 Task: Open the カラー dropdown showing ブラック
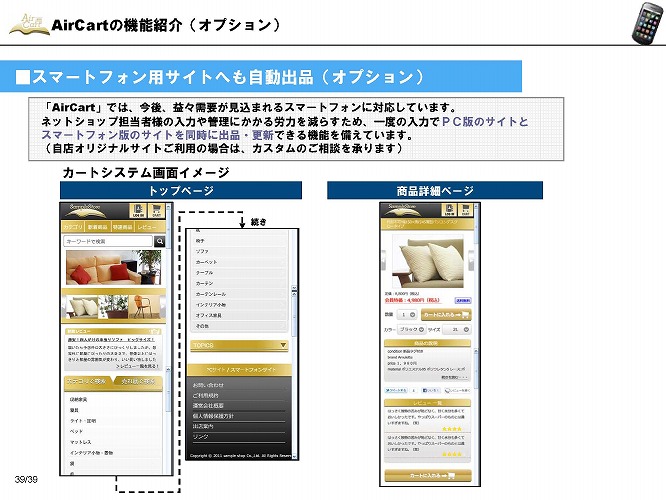point(411,330)
